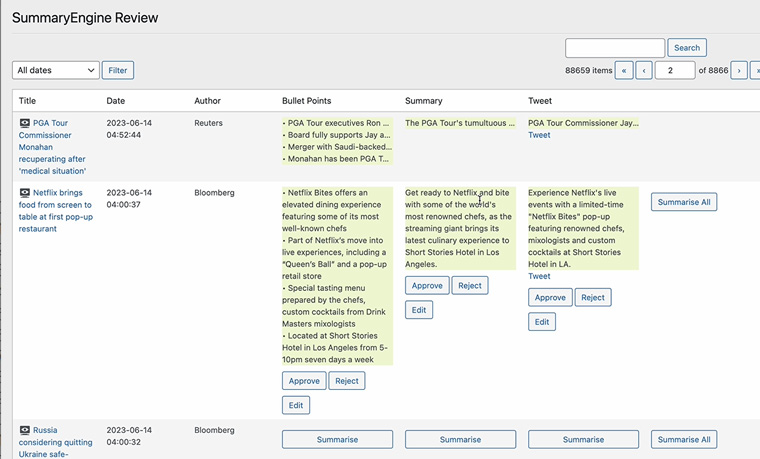
Task: Approve the Netflix bullet points
Action: click(x=304, y=381)
